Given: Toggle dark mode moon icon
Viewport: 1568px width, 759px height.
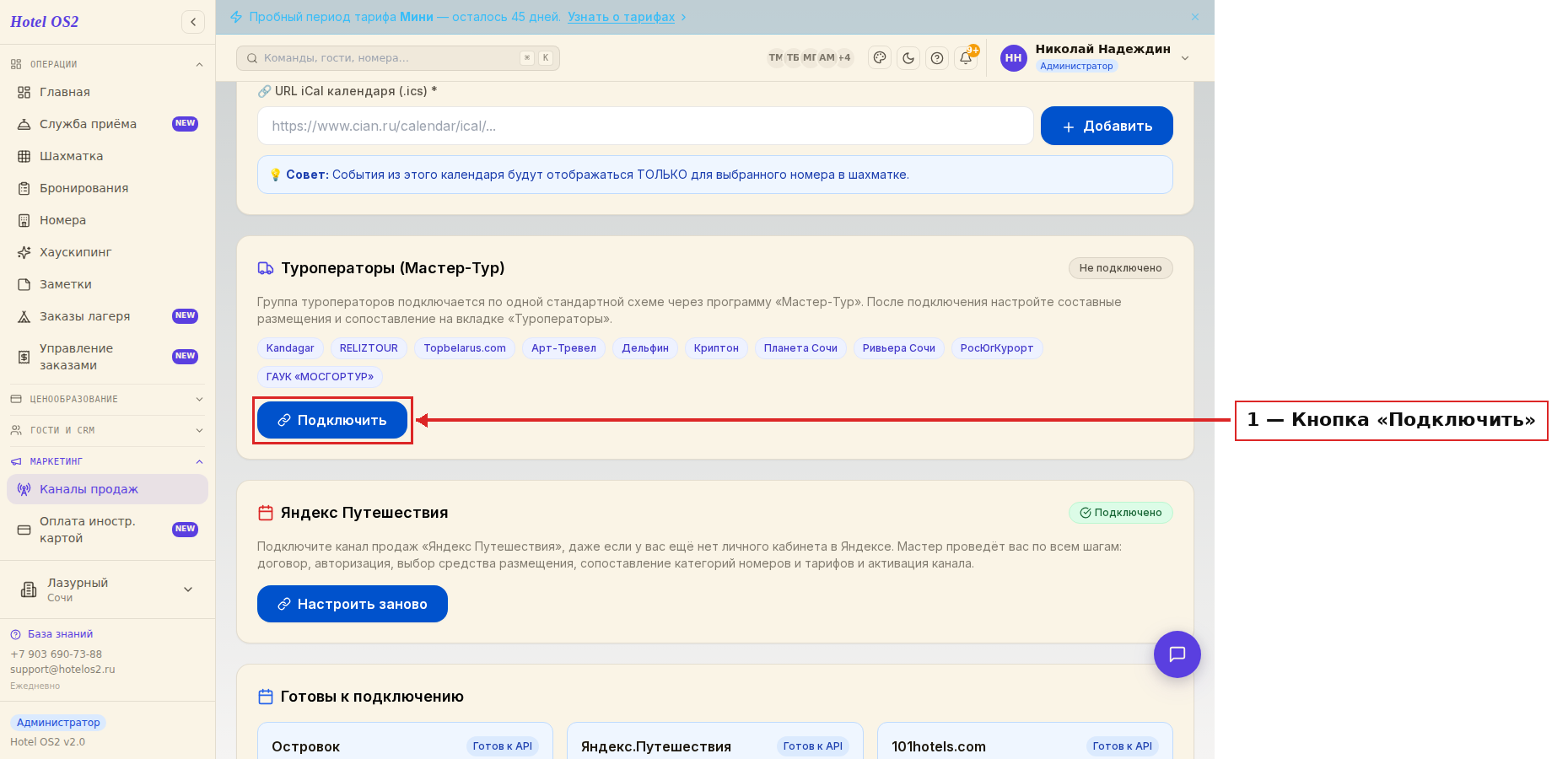Looking at the screenshot, I should 908,58.
